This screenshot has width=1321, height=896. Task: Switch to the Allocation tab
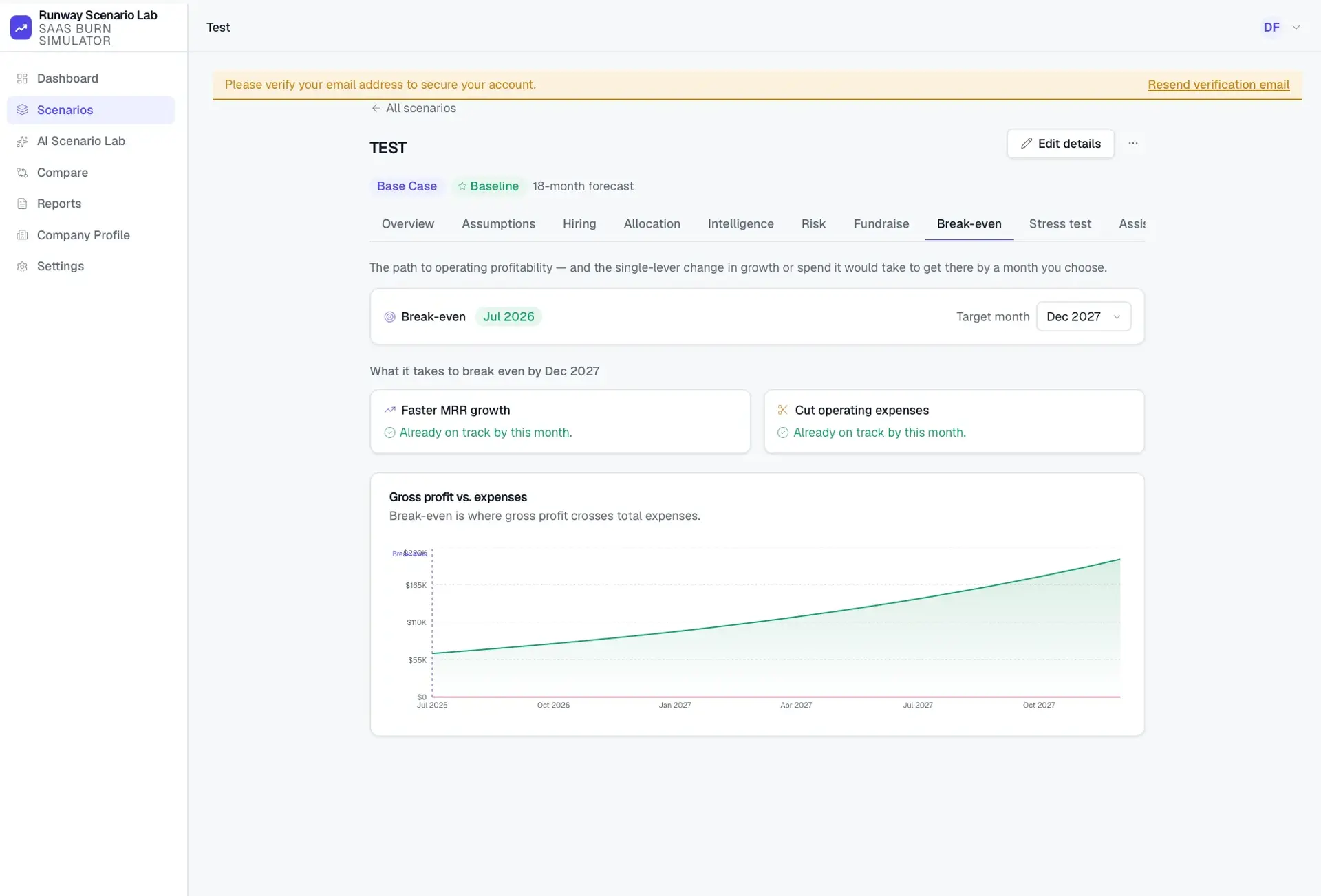[x=652, y=224]
